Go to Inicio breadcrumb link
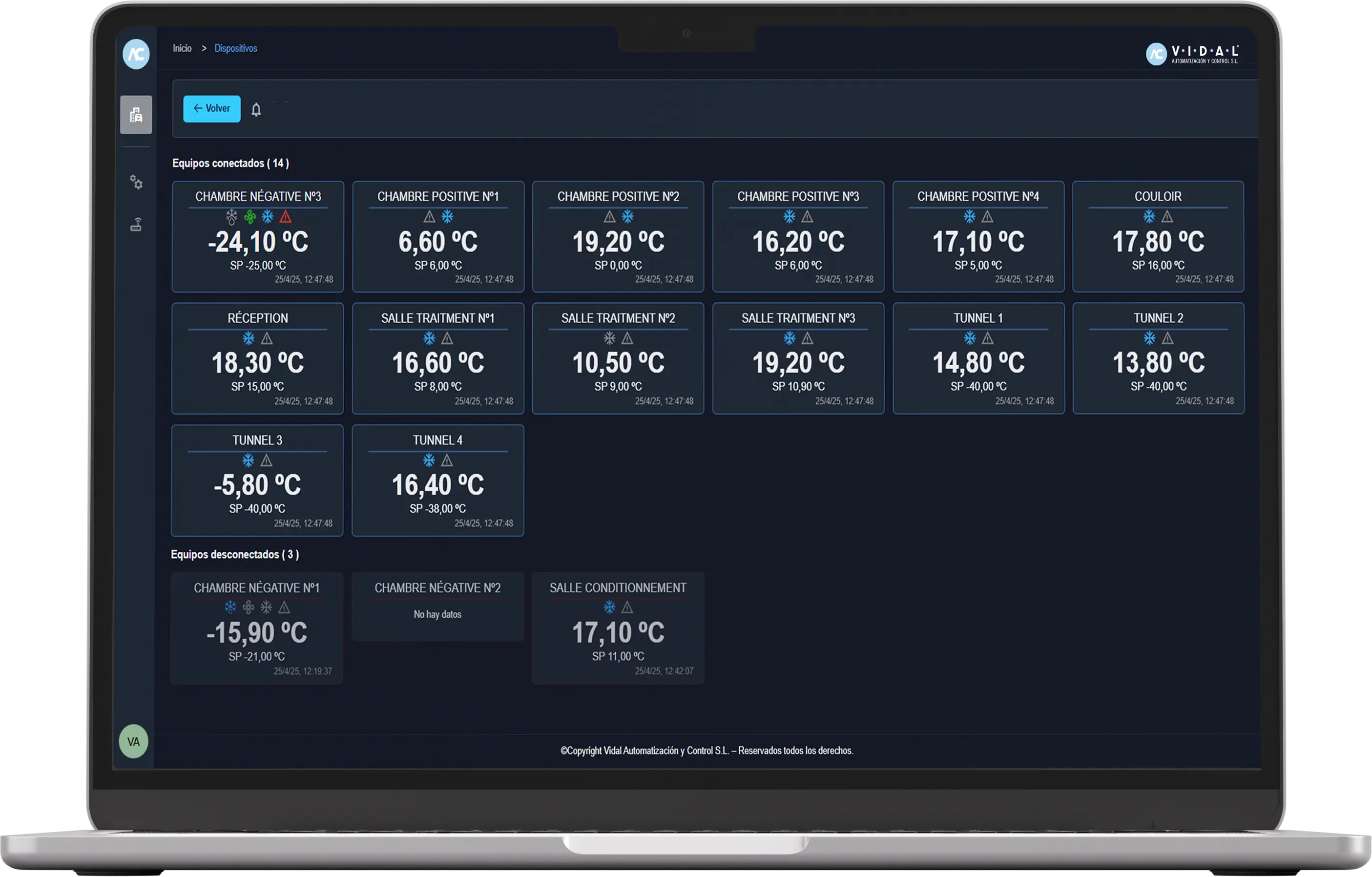Image resolution: width=1372 pixels, height=877 pixels. coord(182,48)
